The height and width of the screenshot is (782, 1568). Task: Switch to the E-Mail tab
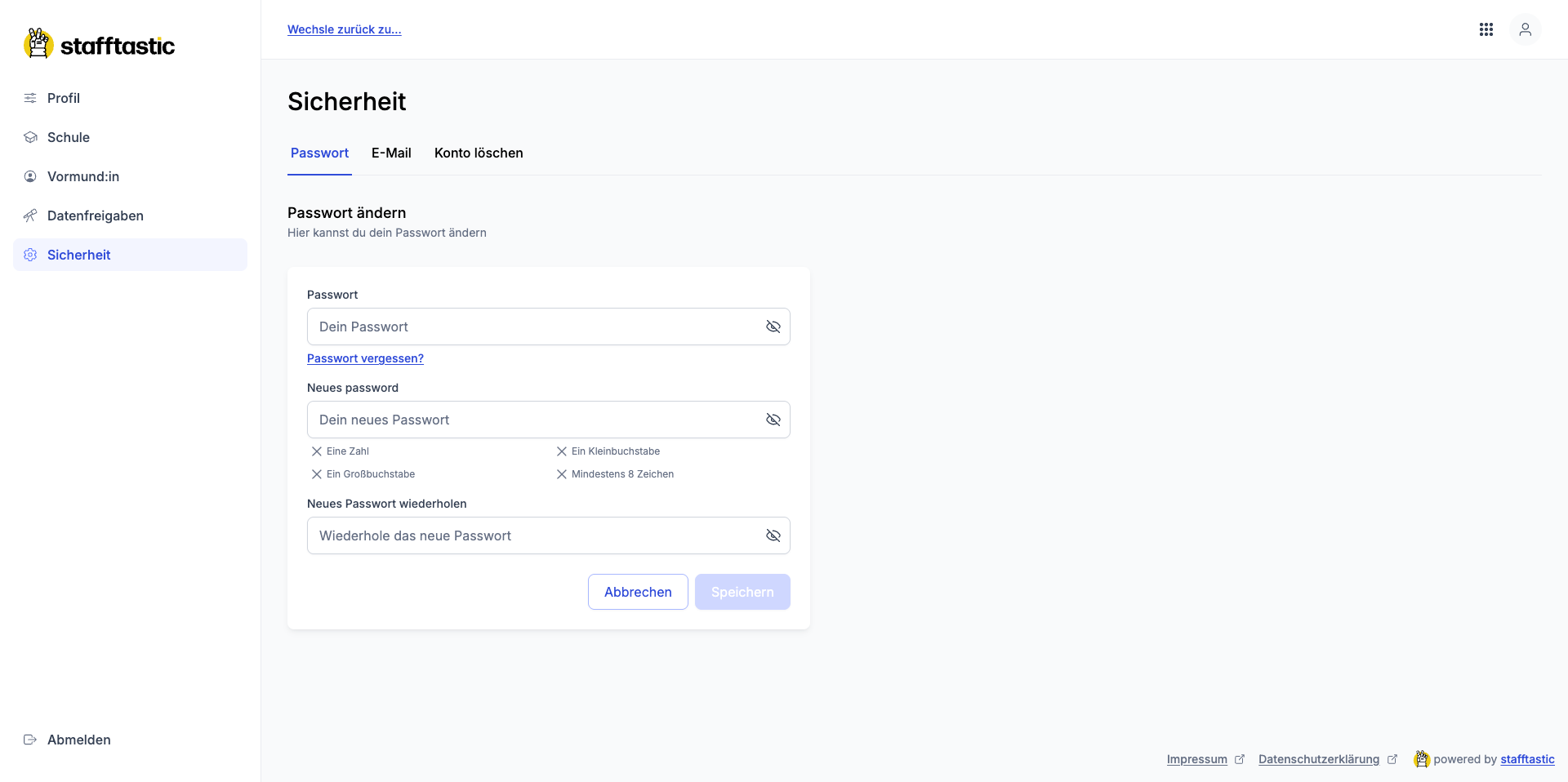(390, 153)
